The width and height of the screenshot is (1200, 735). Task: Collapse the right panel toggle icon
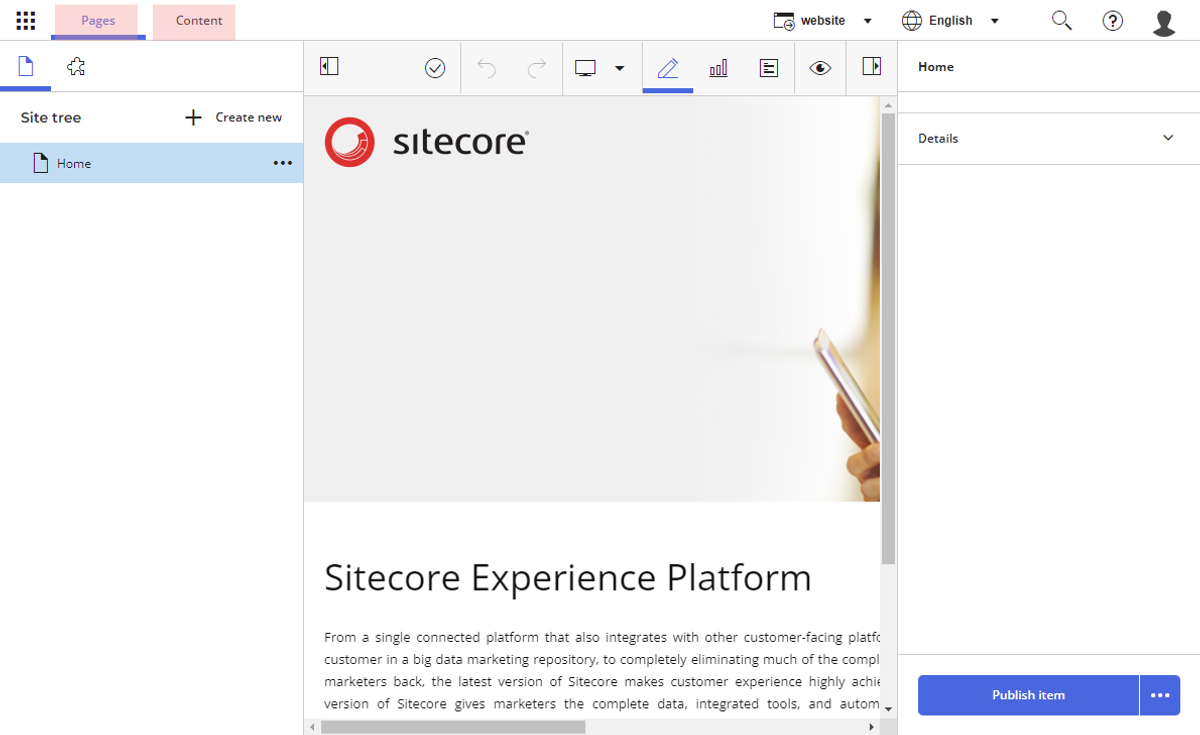871,66
